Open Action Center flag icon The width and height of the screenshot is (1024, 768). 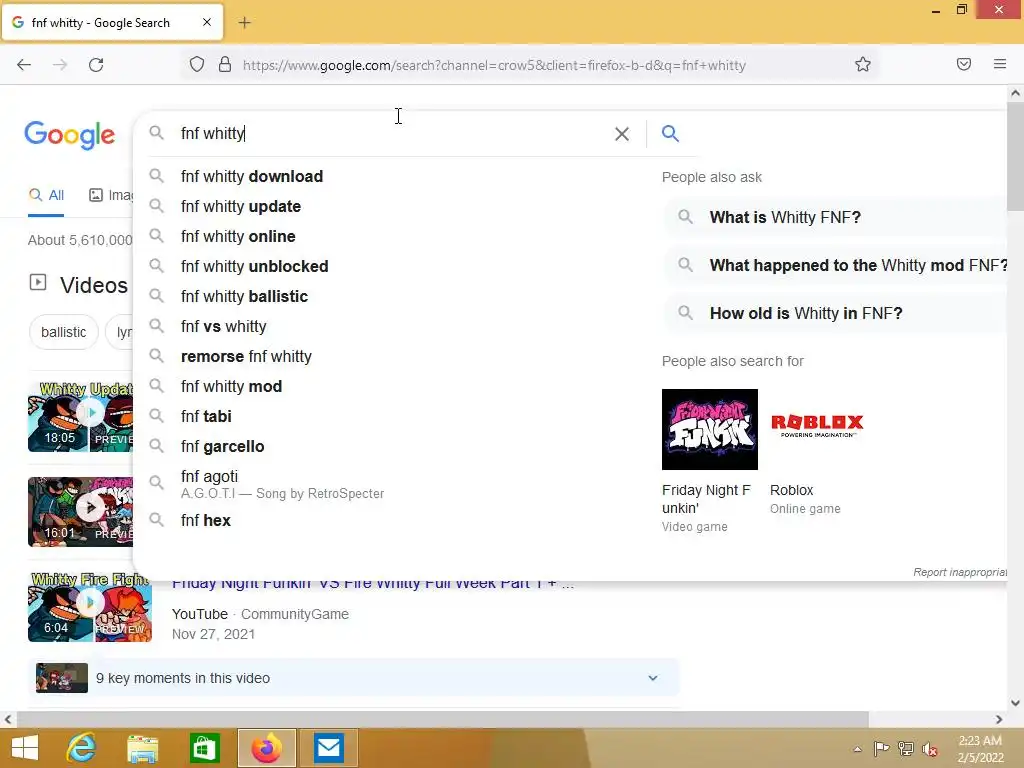point(881,749)
